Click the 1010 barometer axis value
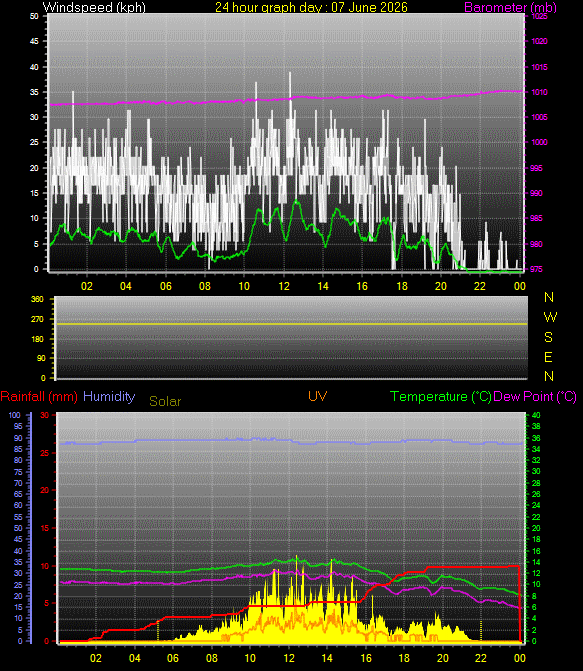This screenshot has height=671, width=583. click(539, 92)
